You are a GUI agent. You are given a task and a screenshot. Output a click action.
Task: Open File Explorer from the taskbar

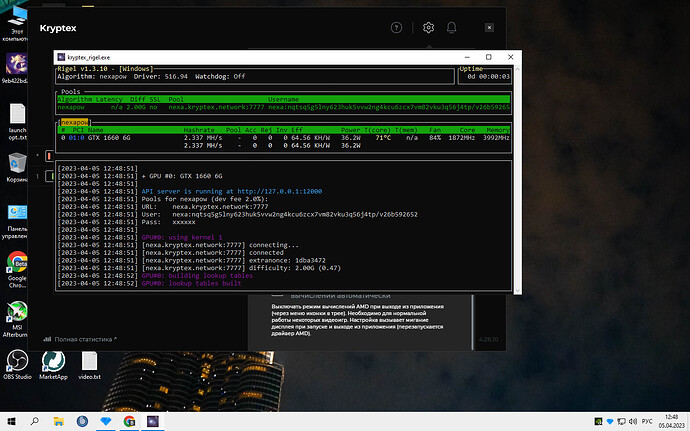(x=59, y=421)
